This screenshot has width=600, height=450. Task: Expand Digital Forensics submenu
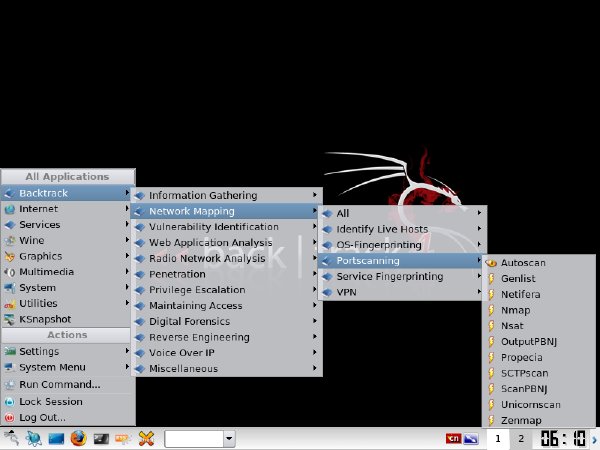click(227, 321)
